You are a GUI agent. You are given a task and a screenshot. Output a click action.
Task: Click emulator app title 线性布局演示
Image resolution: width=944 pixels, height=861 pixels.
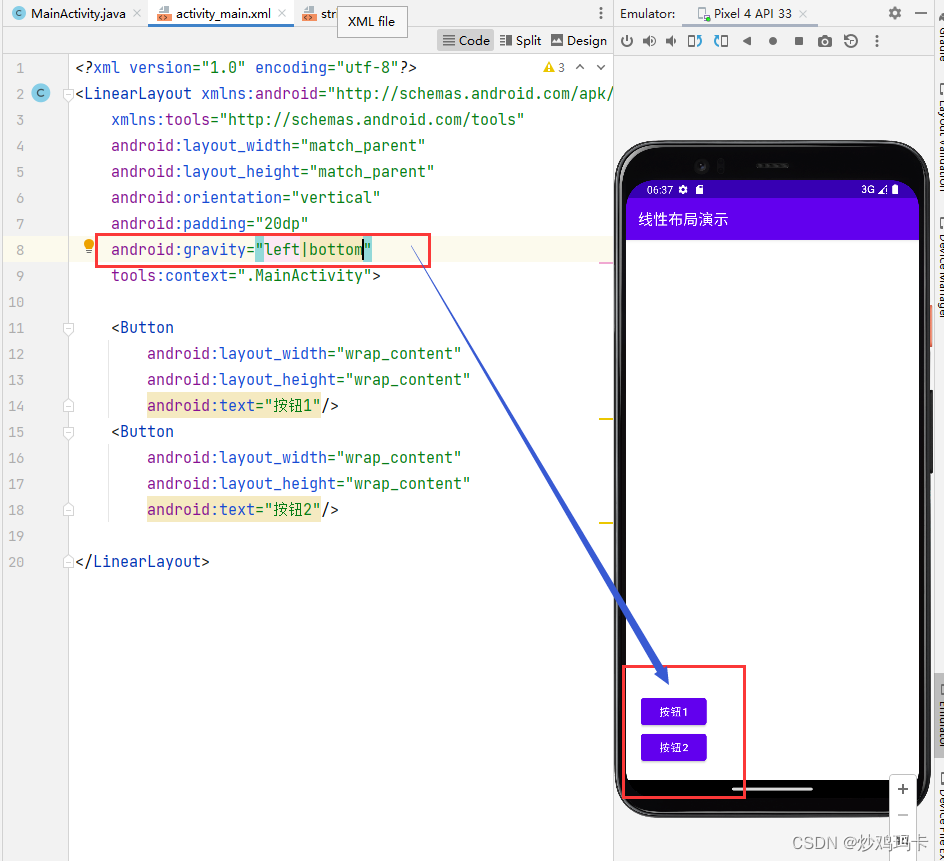pyautogui.click(x=683, y=219)
